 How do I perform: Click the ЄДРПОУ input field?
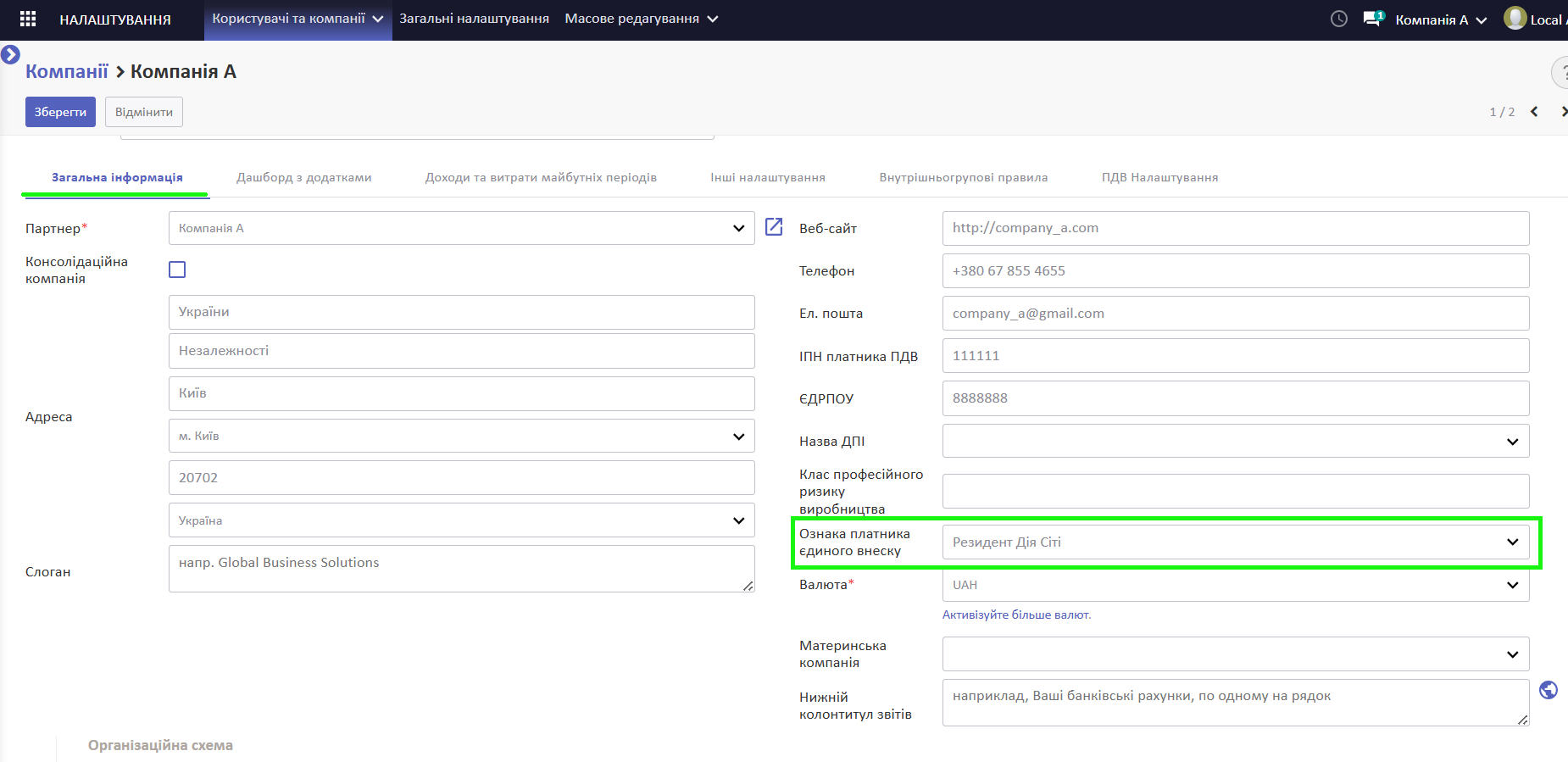pos(1236,398)
